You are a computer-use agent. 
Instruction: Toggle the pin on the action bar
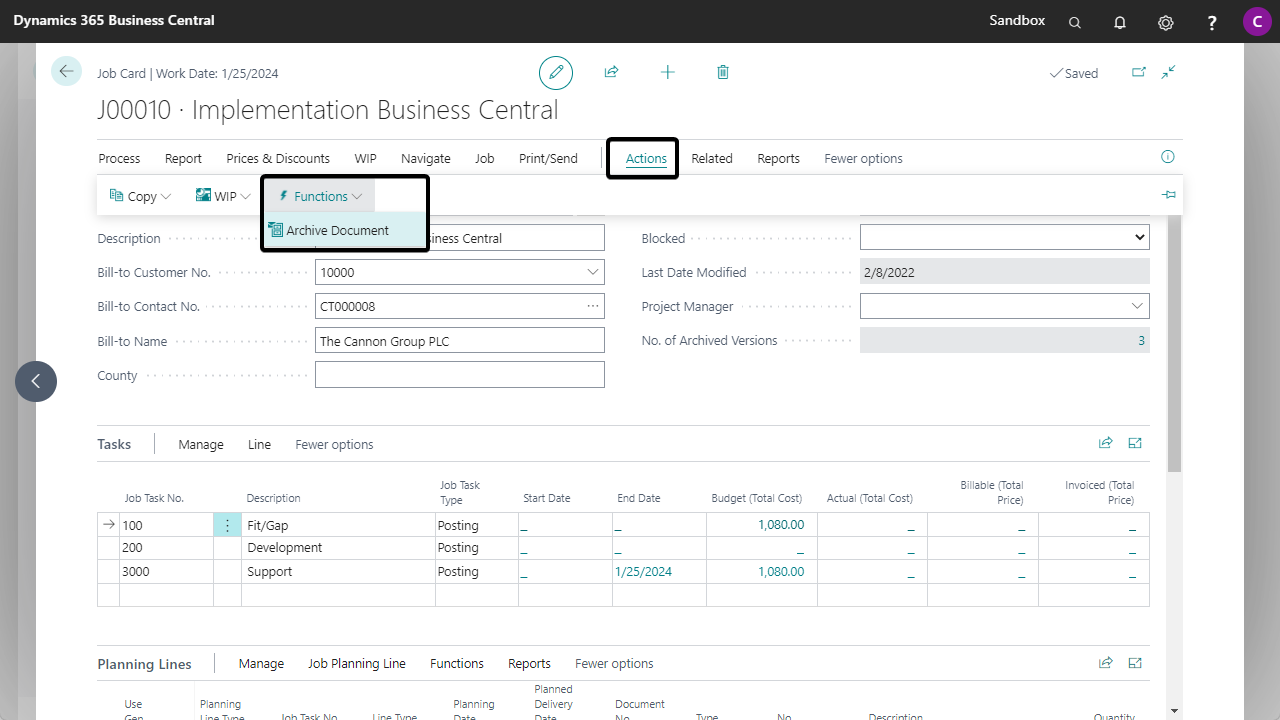tap(1168, 195)
